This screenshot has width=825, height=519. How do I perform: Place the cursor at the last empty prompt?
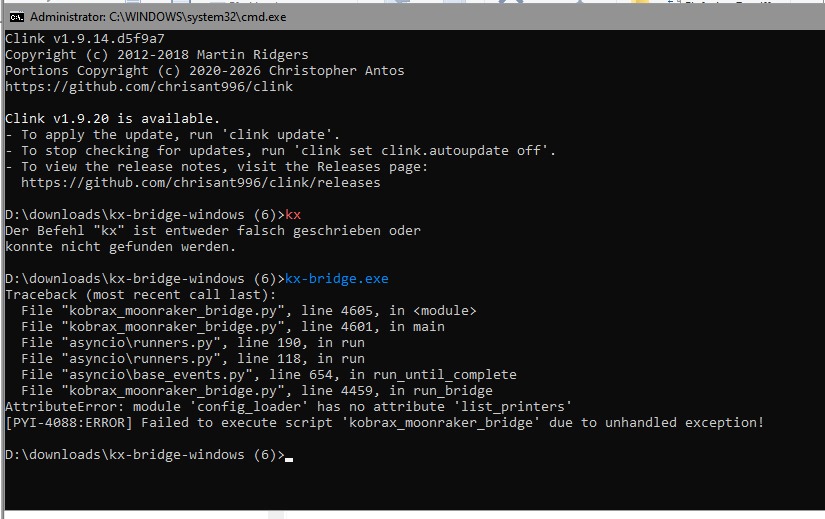(x=289, y=455)
